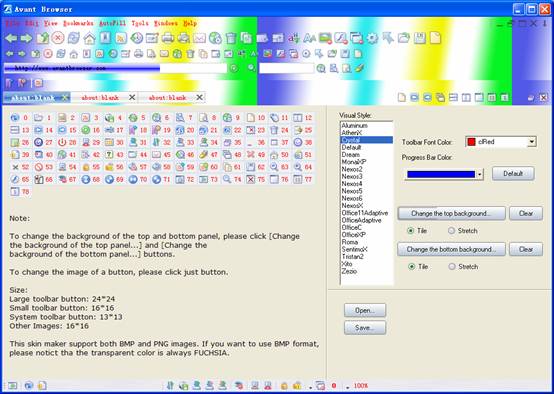Click the large RSS feeds icon

coord(121,38)
